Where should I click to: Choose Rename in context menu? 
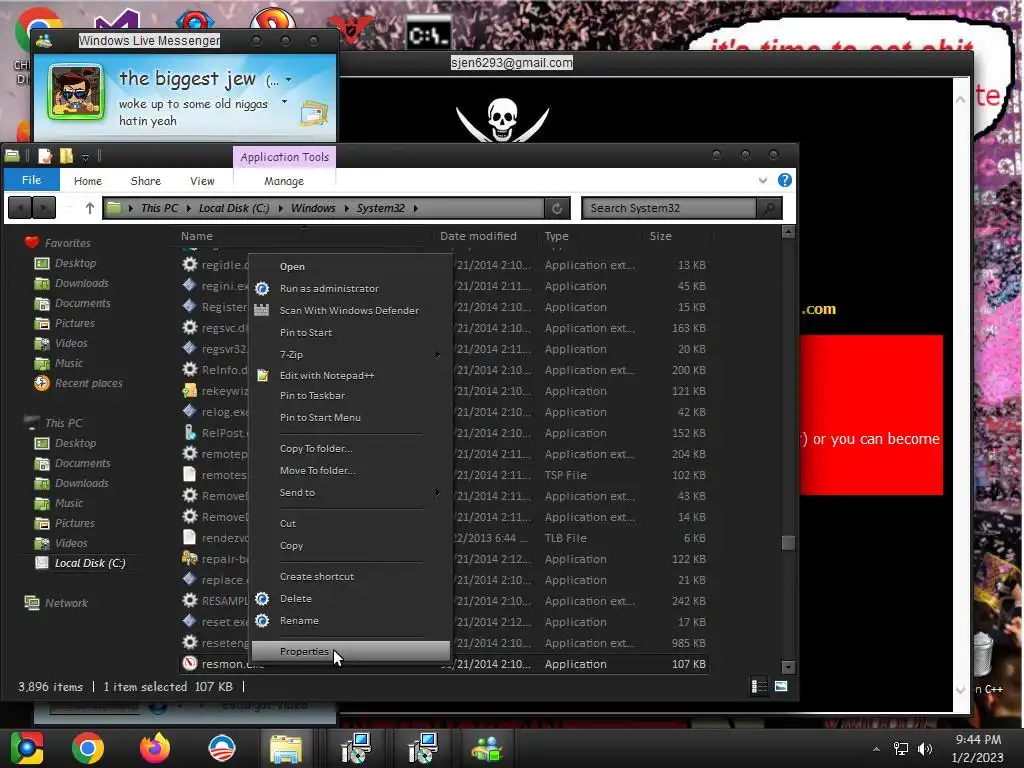coord(299,620)
